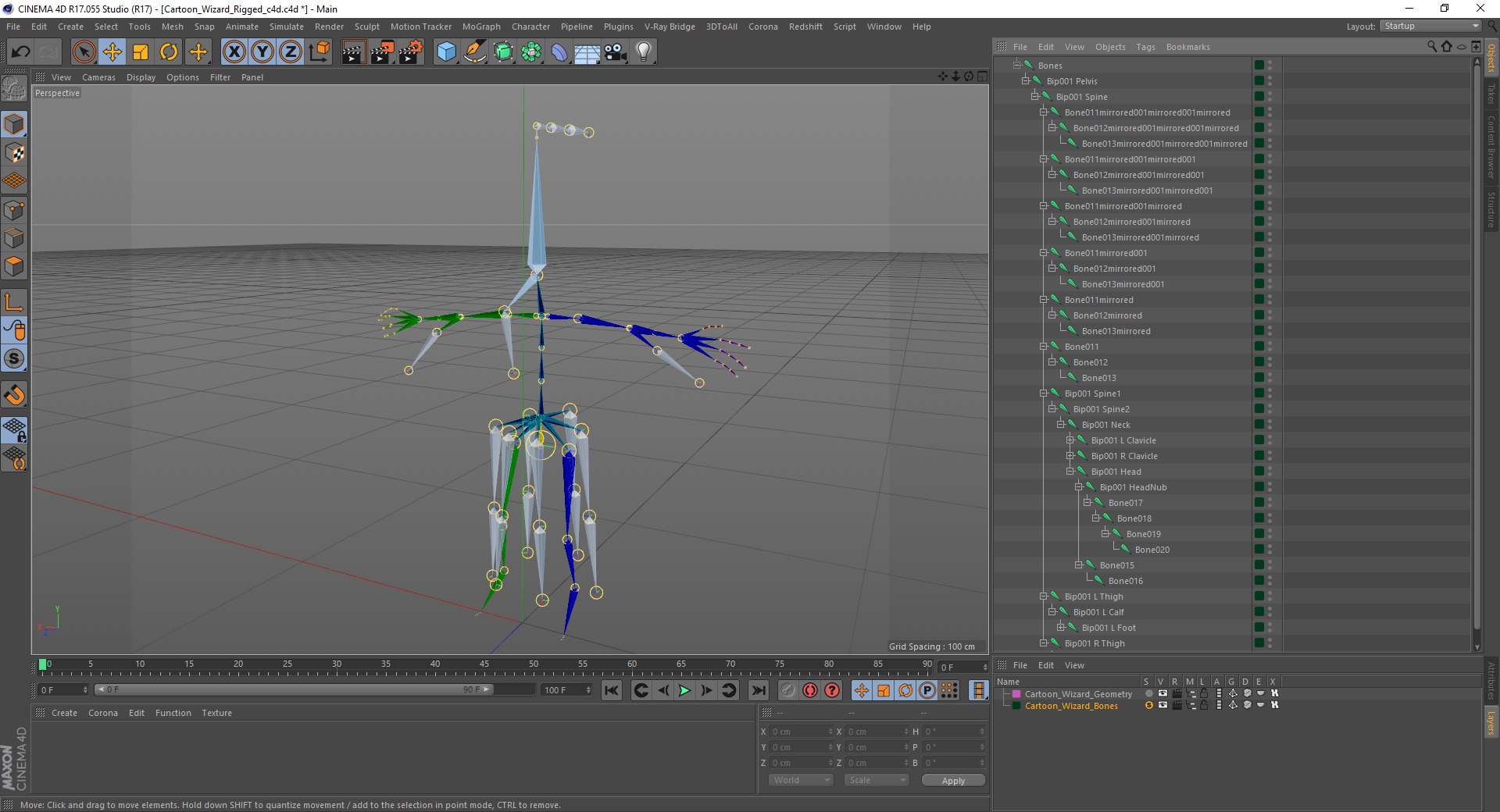Toggle the Y axis lock

262,52
